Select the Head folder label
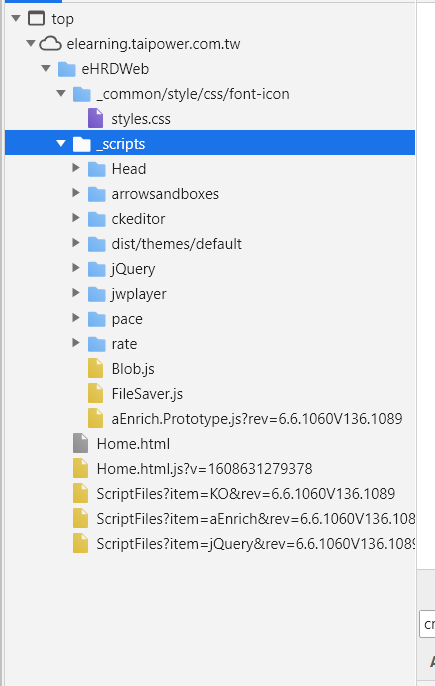This screenshot has width=435, height=686. (x=129, y=168)
